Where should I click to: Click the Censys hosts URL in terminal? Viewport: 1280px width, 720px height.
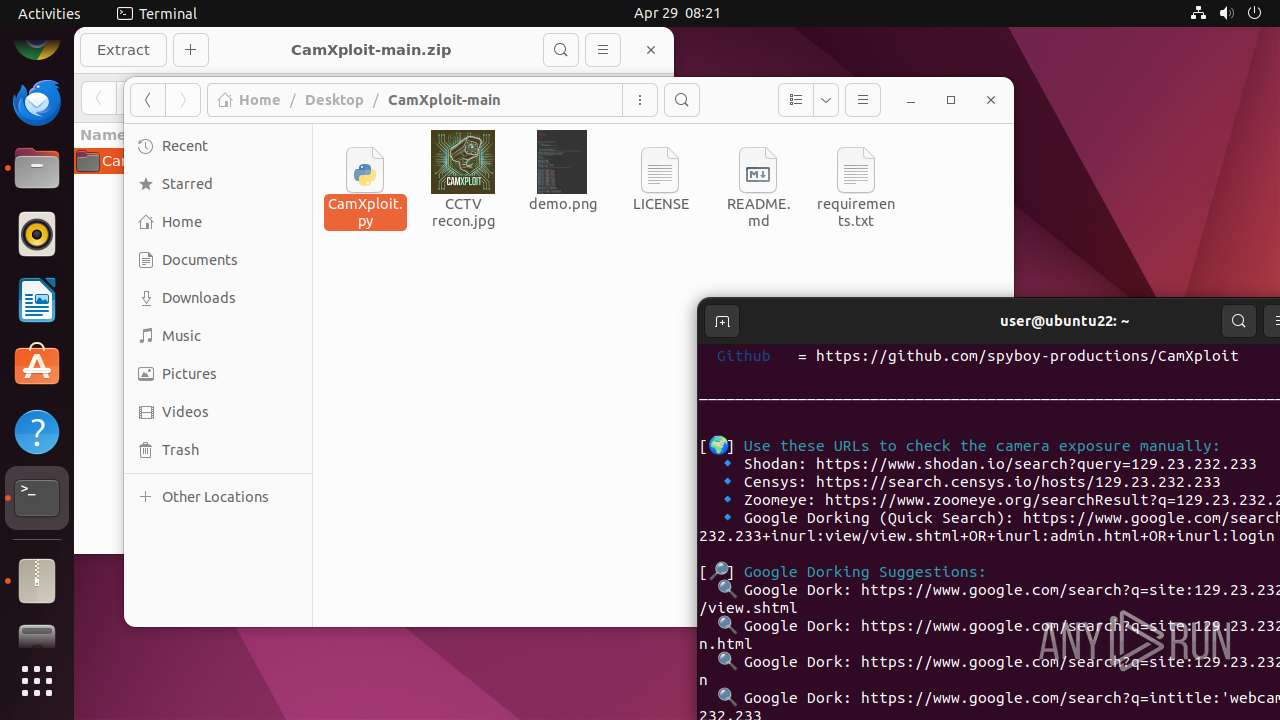click(x=1018, y=482)
